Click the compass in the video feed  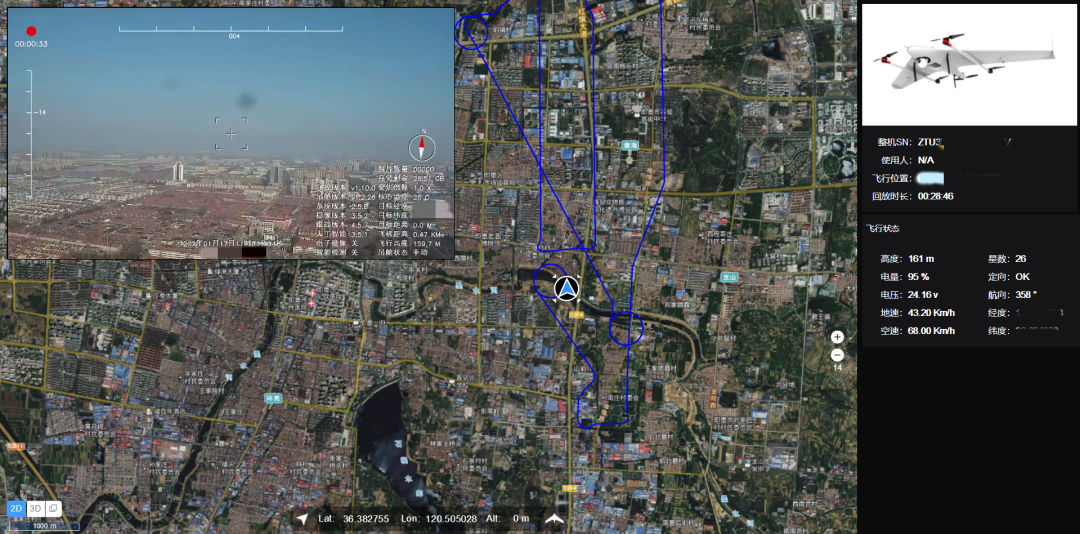(423, 147)
